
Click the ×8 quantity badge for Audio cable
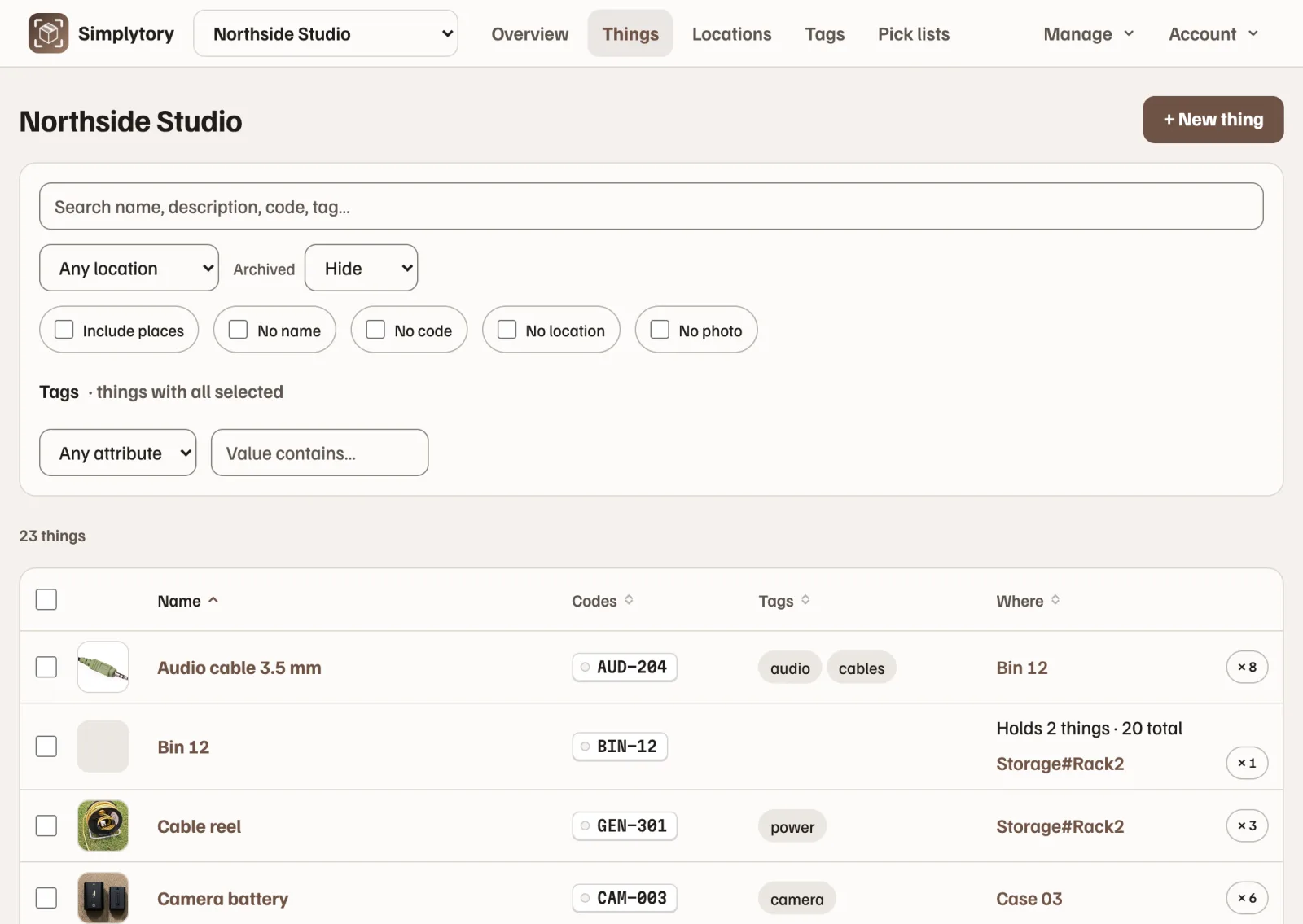(1247, 667)
